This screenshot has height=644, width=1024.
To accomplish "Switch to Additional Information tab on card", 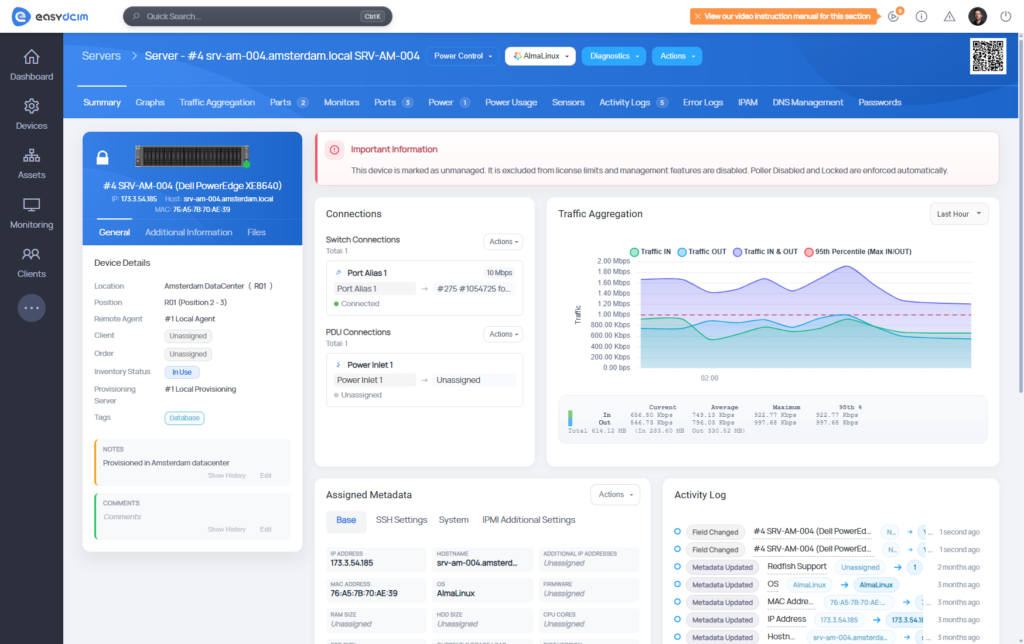I will pyautogui.click(x=189, y=233).
